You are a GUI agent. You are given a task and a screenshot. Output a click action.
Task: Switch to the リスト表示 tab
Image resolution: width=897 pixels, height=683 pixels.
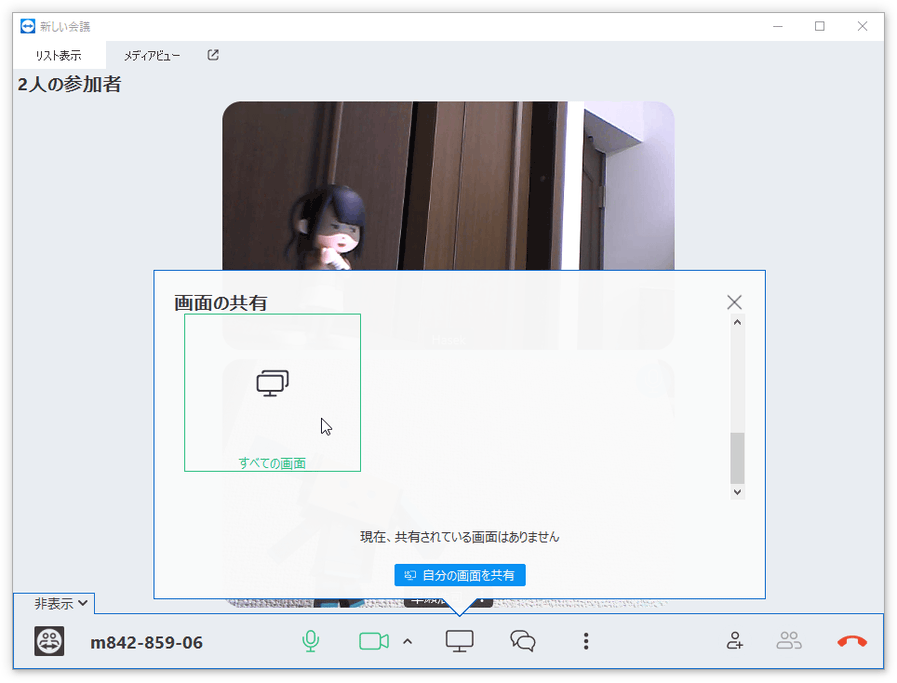coord(58,55)
